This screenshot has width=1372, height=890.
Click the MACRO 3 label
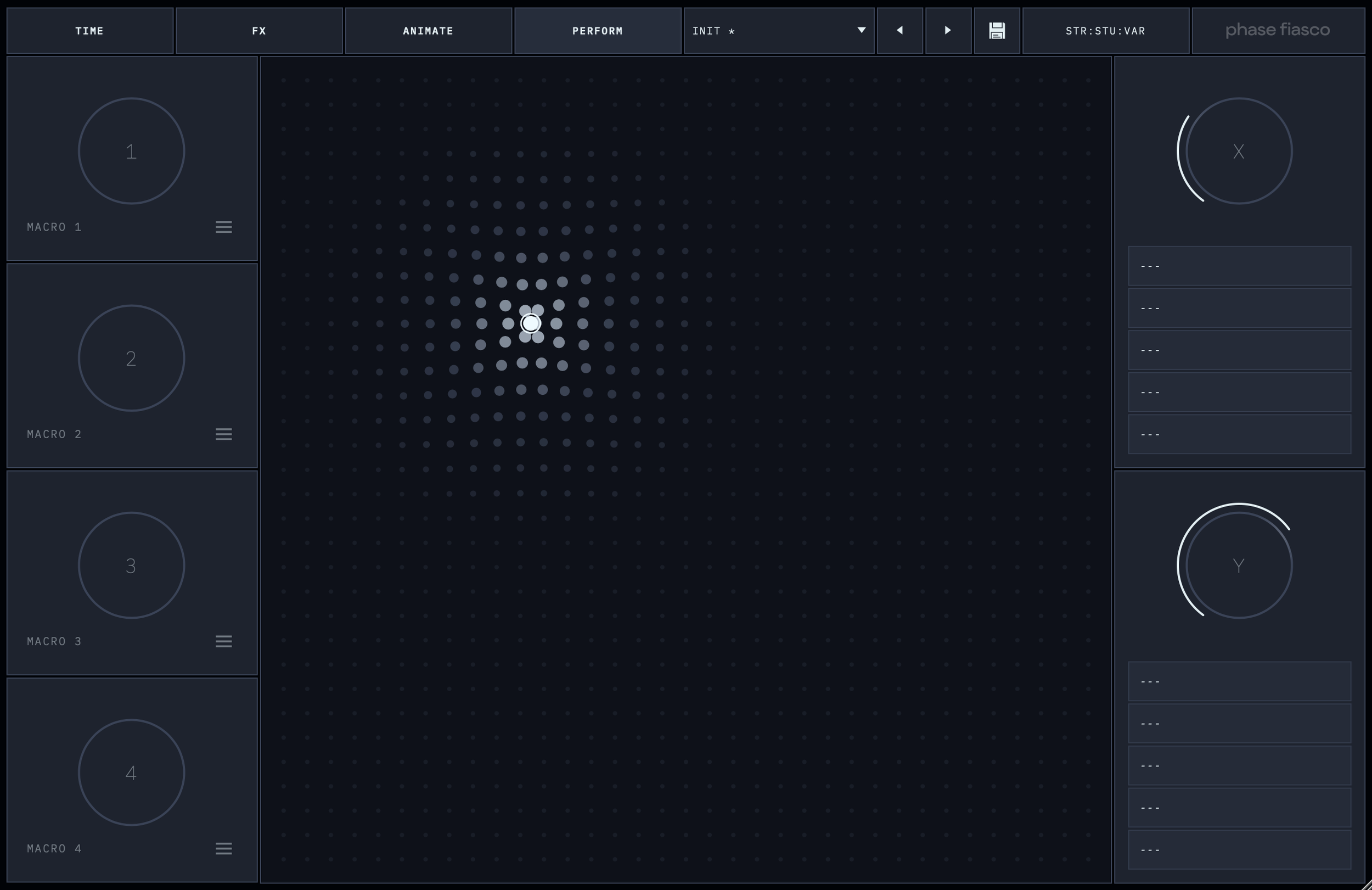pos(54,641)
